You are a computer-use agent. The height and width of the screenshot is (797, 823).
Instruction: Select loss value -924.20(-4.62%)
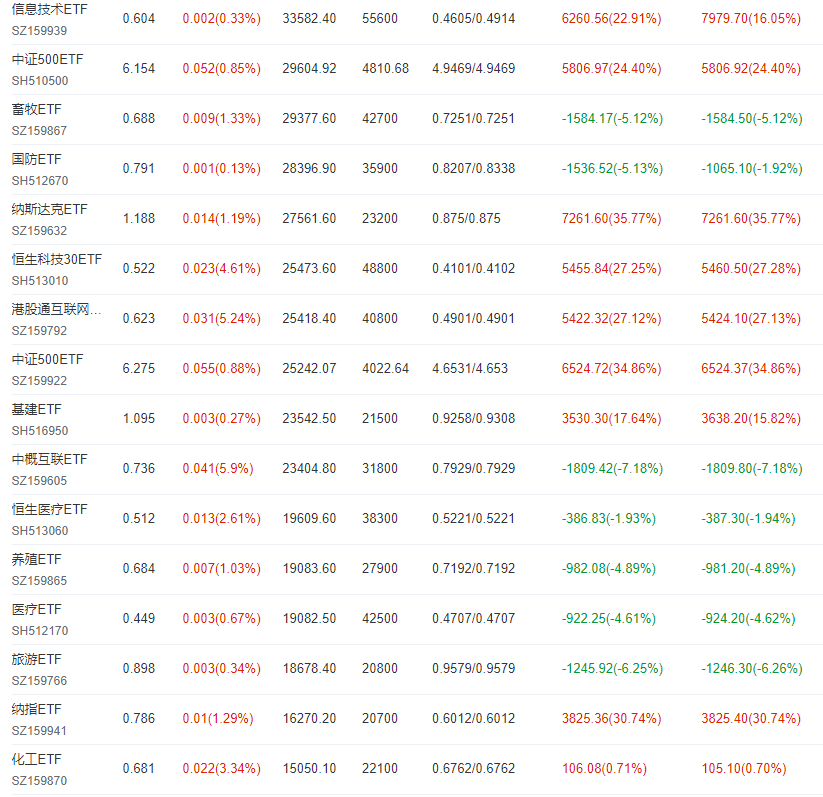pos(748,618)
